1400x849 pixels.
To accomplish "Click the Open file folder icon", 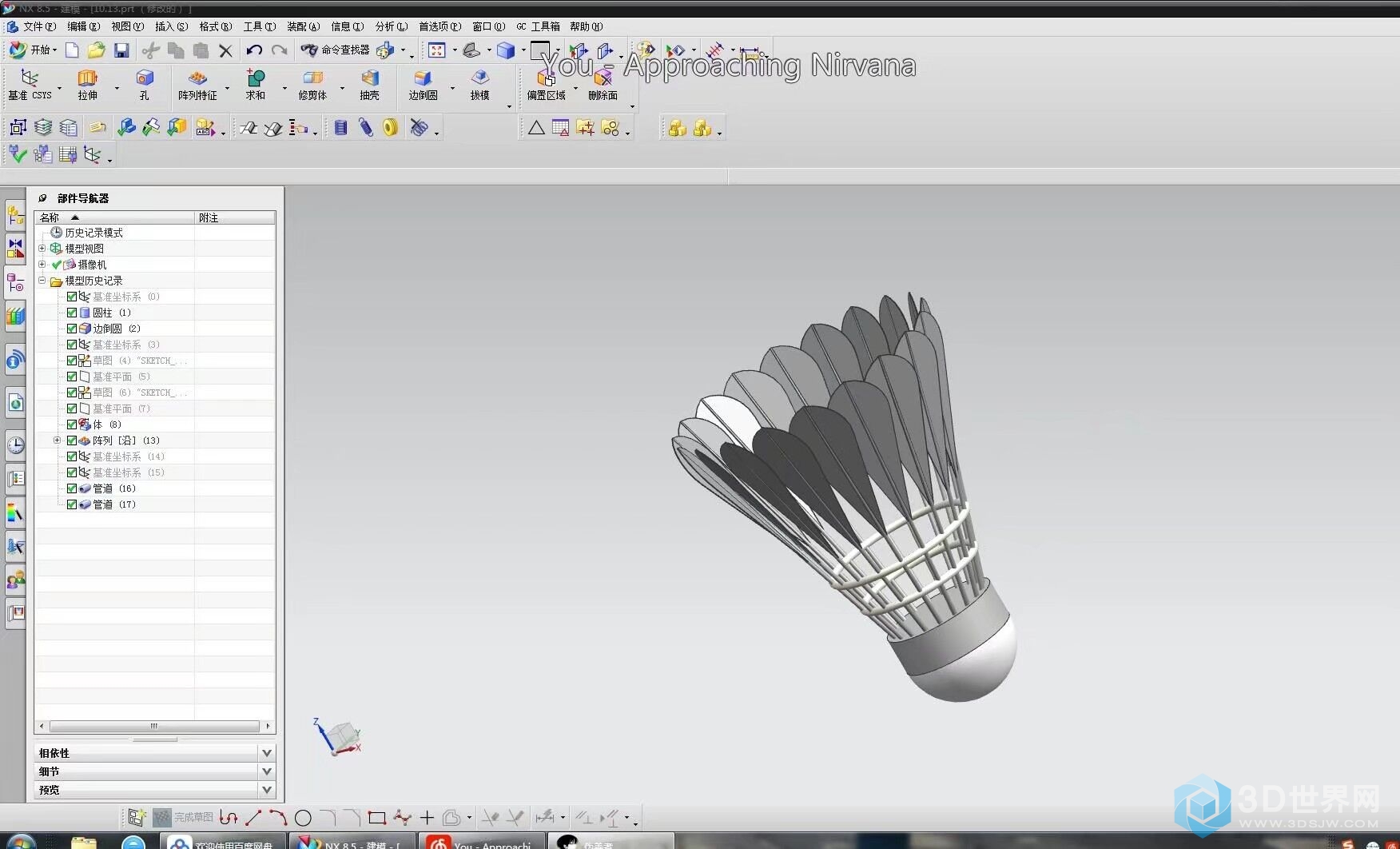I will point(96,50).
